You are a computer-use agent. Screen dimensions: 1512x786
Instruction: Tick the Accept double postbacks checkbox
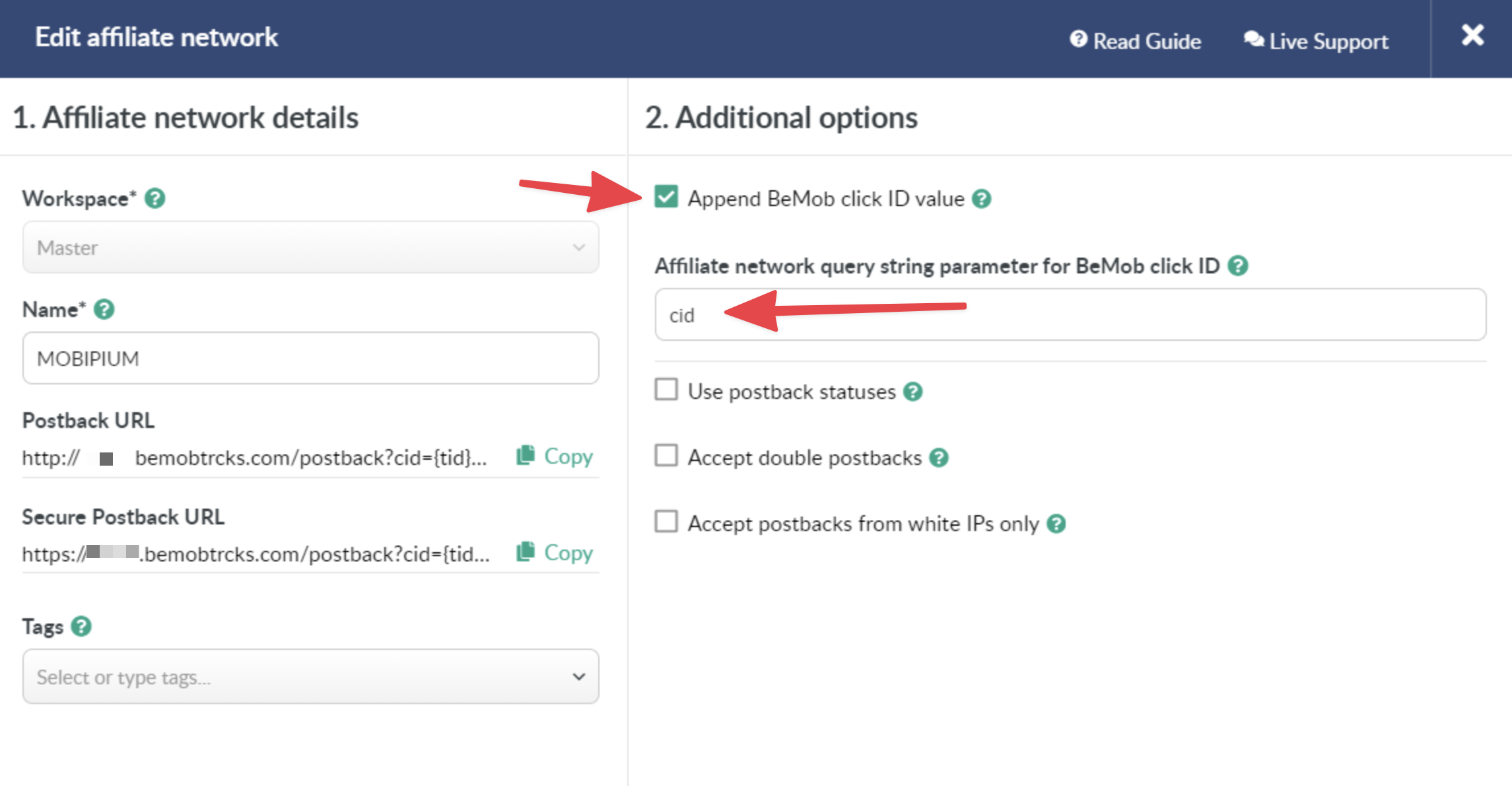(x=666, y=456)
